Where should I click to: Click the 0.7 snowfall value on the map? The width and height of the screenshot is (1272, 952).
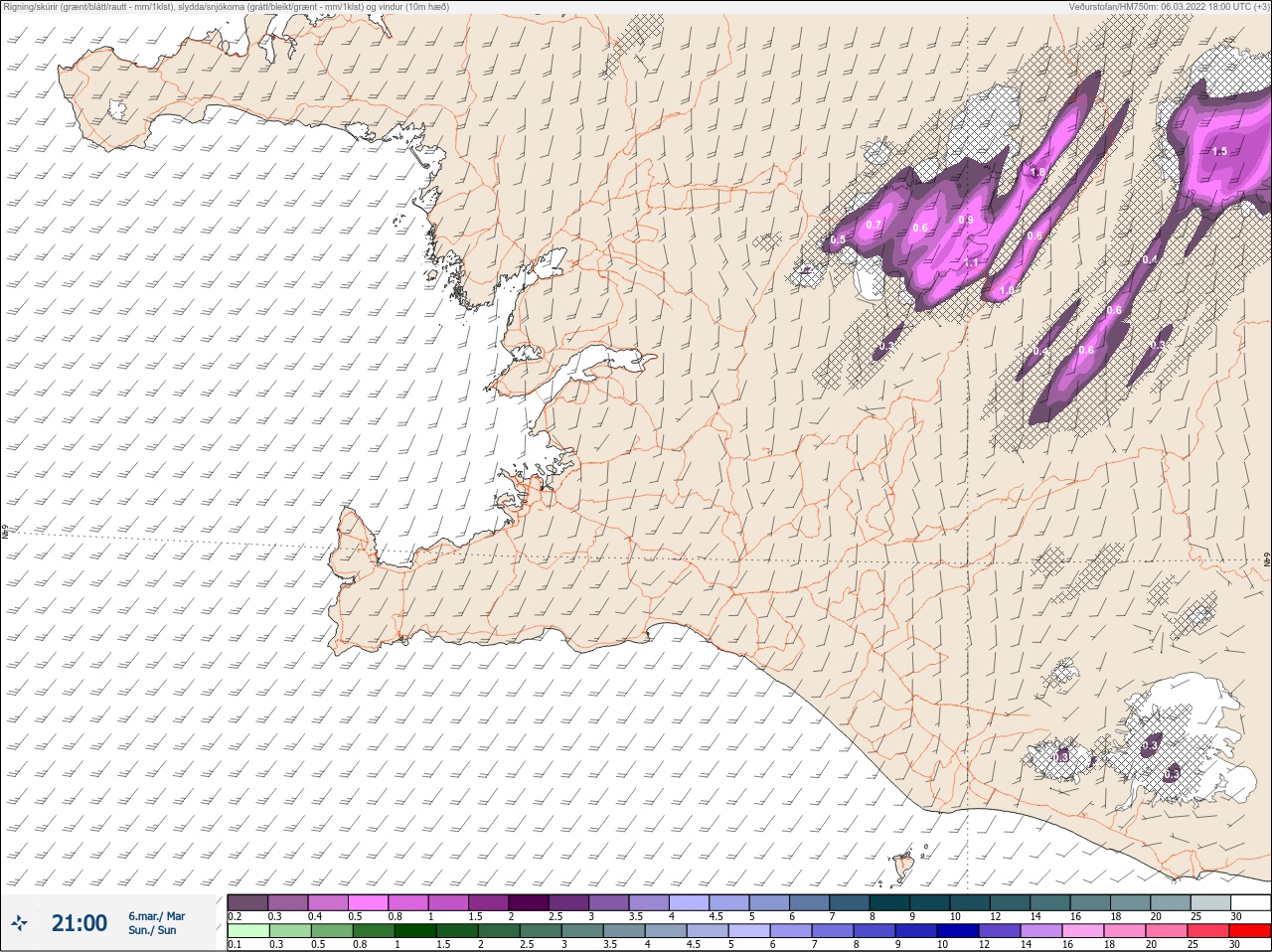[874, 225]
